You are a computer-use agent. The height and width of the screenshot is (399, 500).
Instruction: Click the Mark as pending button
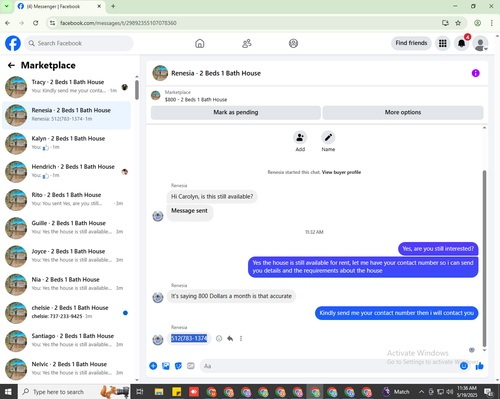pos(236,112)
